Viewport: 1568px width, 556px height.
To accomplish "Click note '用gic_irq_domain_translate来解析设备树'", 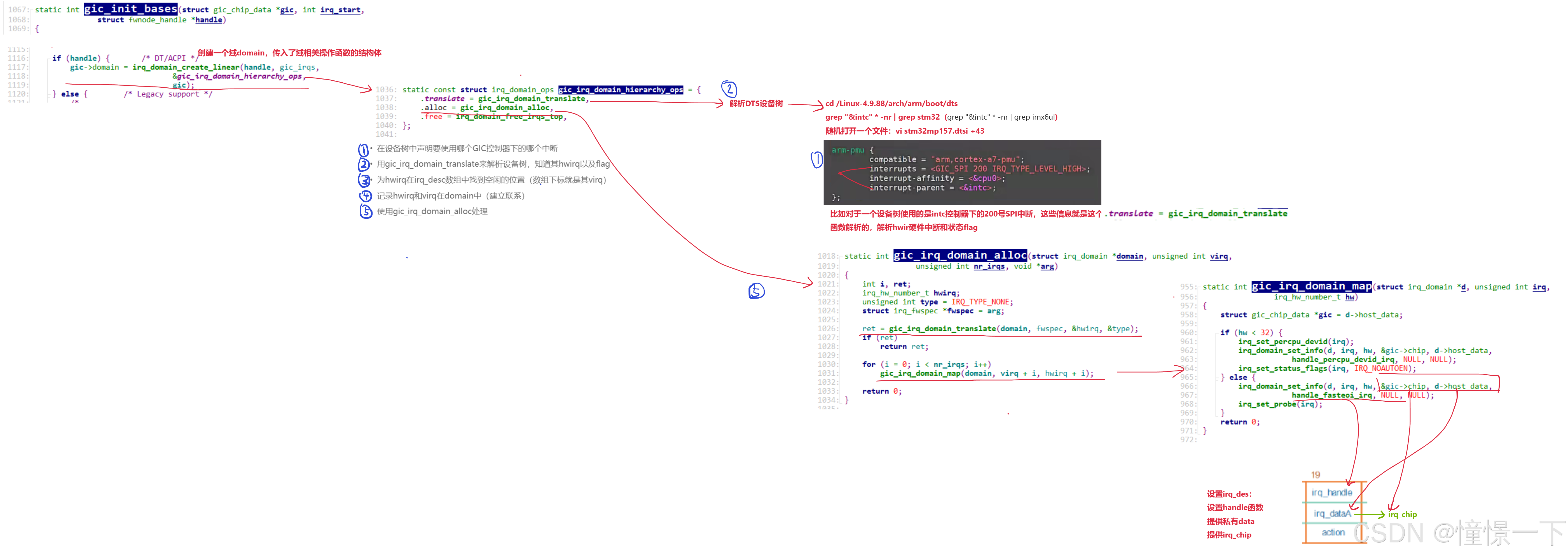I will 493,164.
